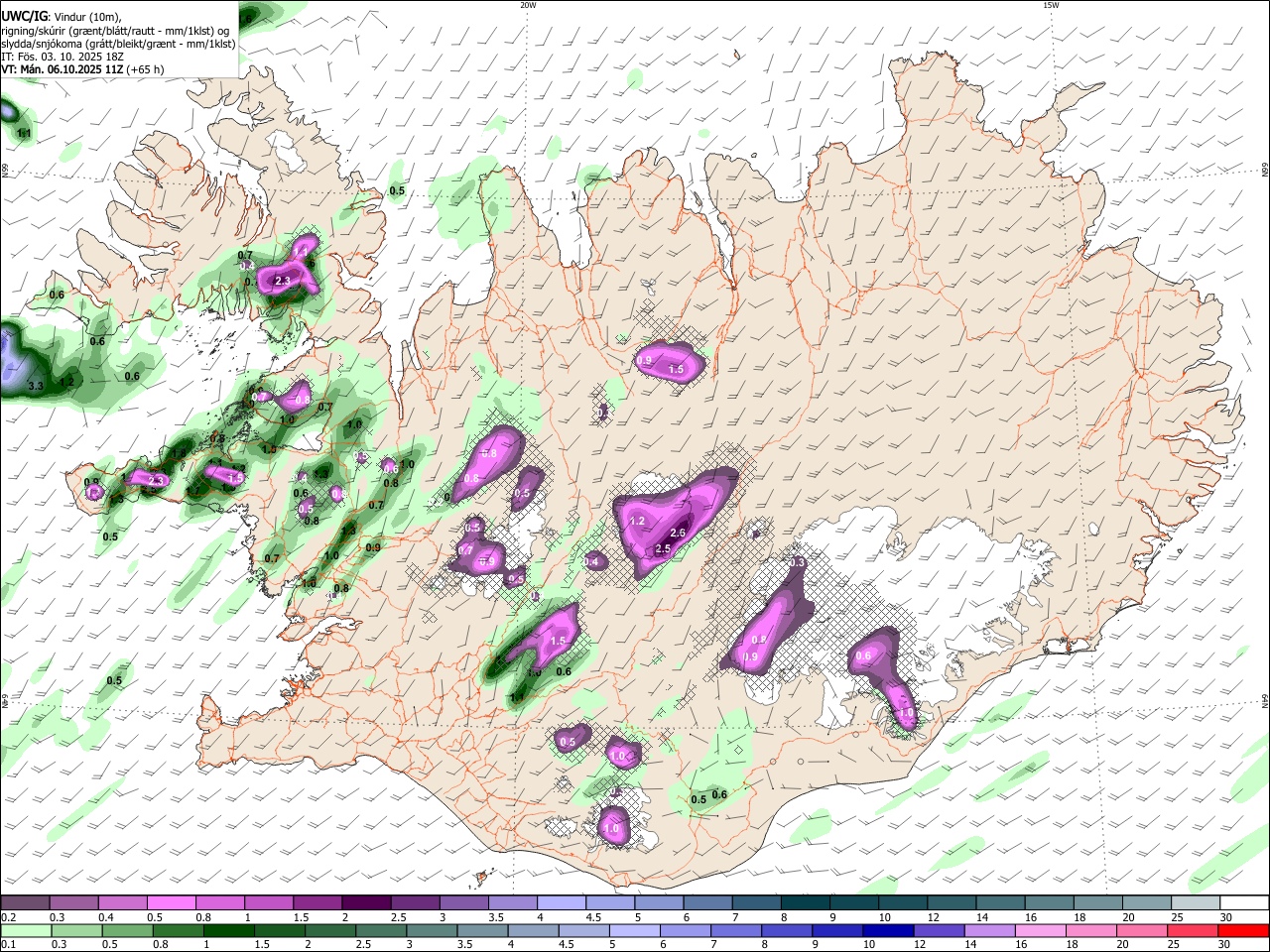Pick top-row legend swatch between 1 and 1.5
The width and height of the screenshot is (1270, 952).
pos(268,903)
